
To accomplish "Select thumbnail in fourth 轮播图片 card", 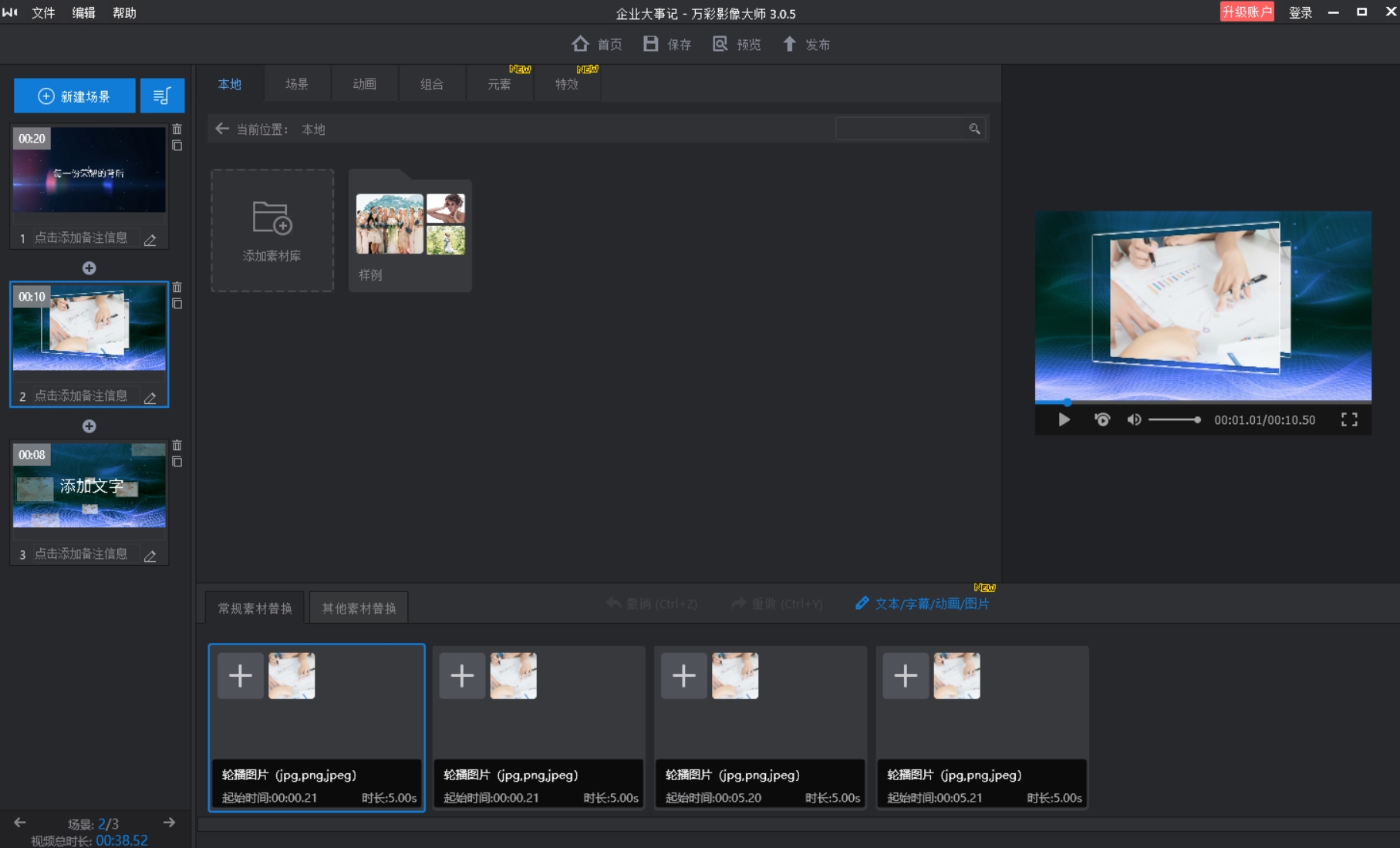I will [956, 676].
